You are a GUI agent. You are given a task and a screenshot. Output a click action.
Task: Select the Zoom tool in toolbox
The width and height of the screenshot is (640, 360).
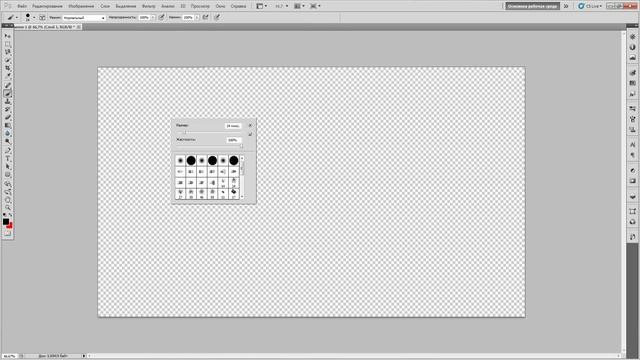(x=7, y=208)
